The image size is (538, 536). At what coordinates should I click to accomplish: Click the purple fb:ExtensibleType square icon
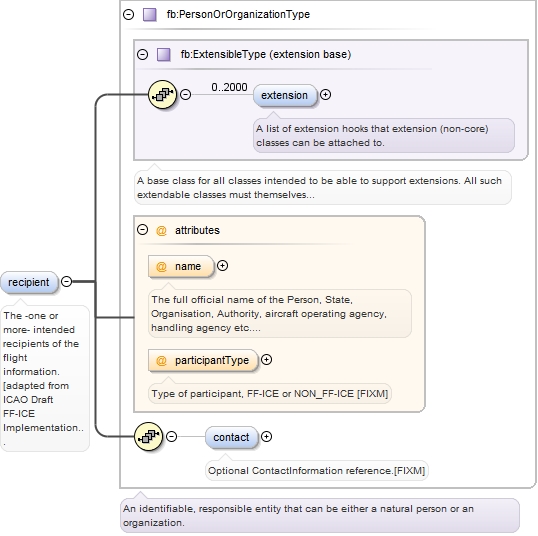(x=163, y=54)
